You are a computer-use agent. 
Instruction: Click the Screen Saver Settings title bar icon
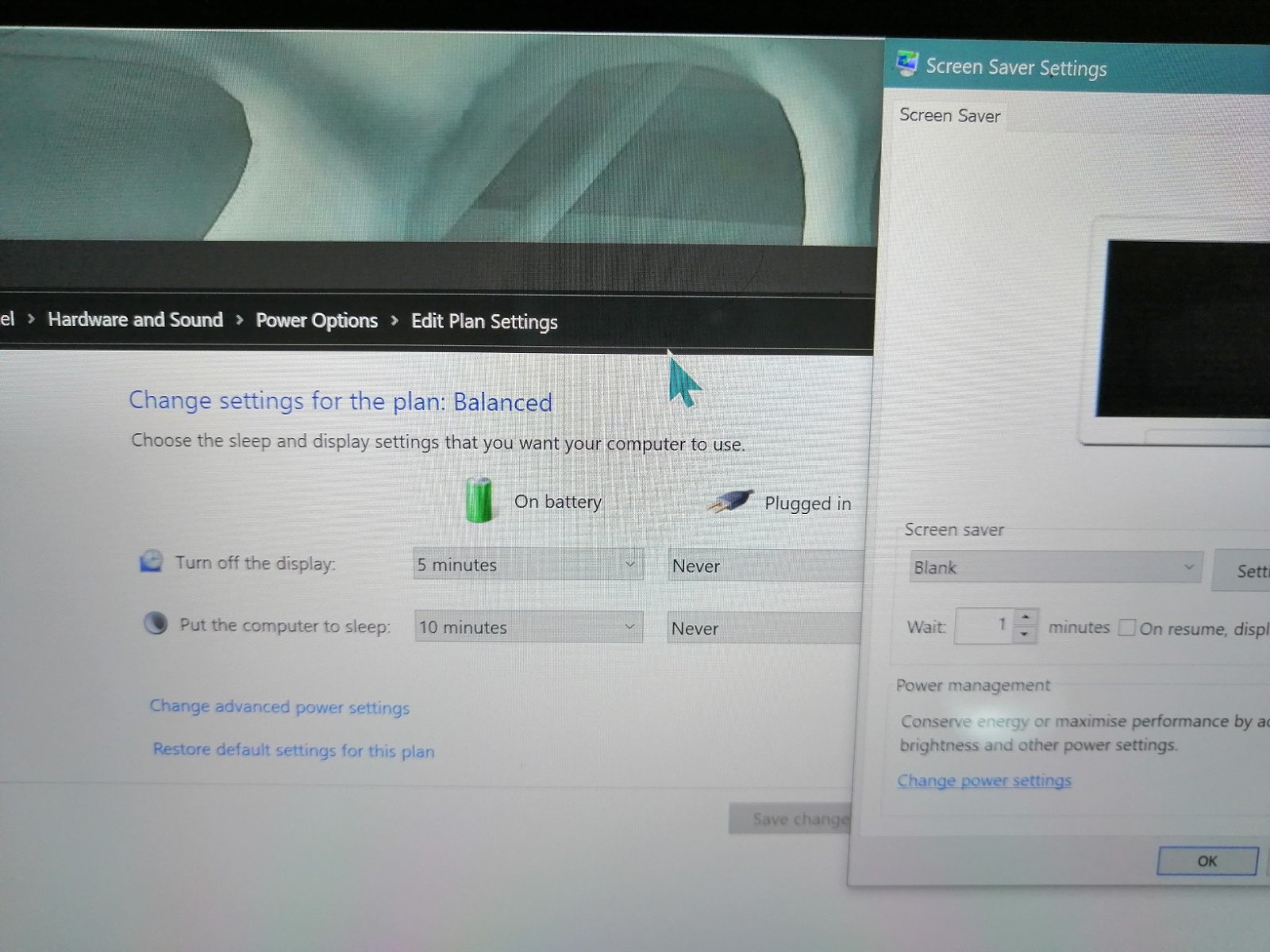pyautogui.click(x=906, y=62)
